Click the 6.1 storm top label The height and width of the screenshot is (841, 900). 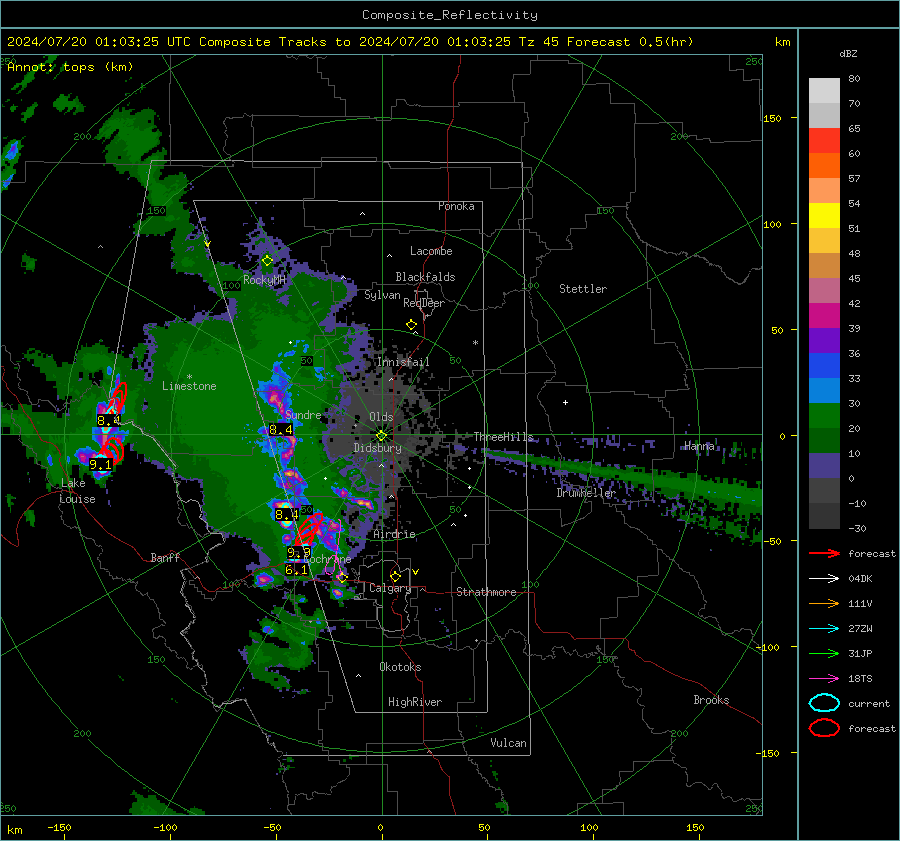pos(296,569)
